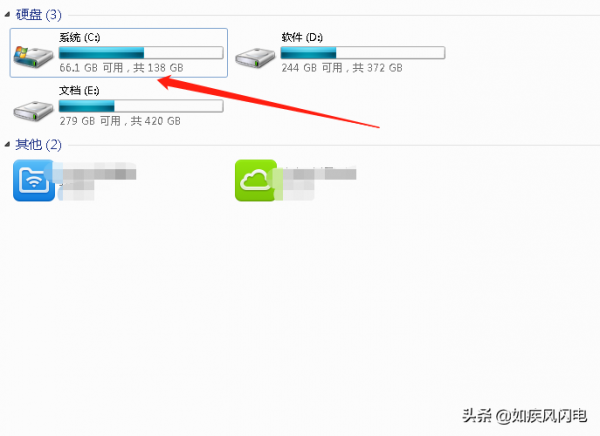The image size is (600, 436).
Task: Select the 软件 (D:) drive icon
Action: pos(255,58)
